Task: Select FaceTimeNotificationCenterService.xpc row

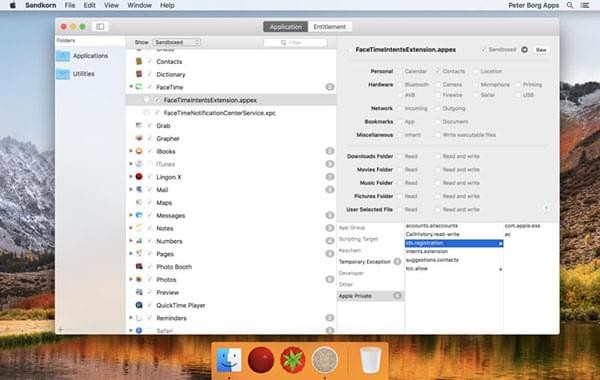Action: click(231, 113)
